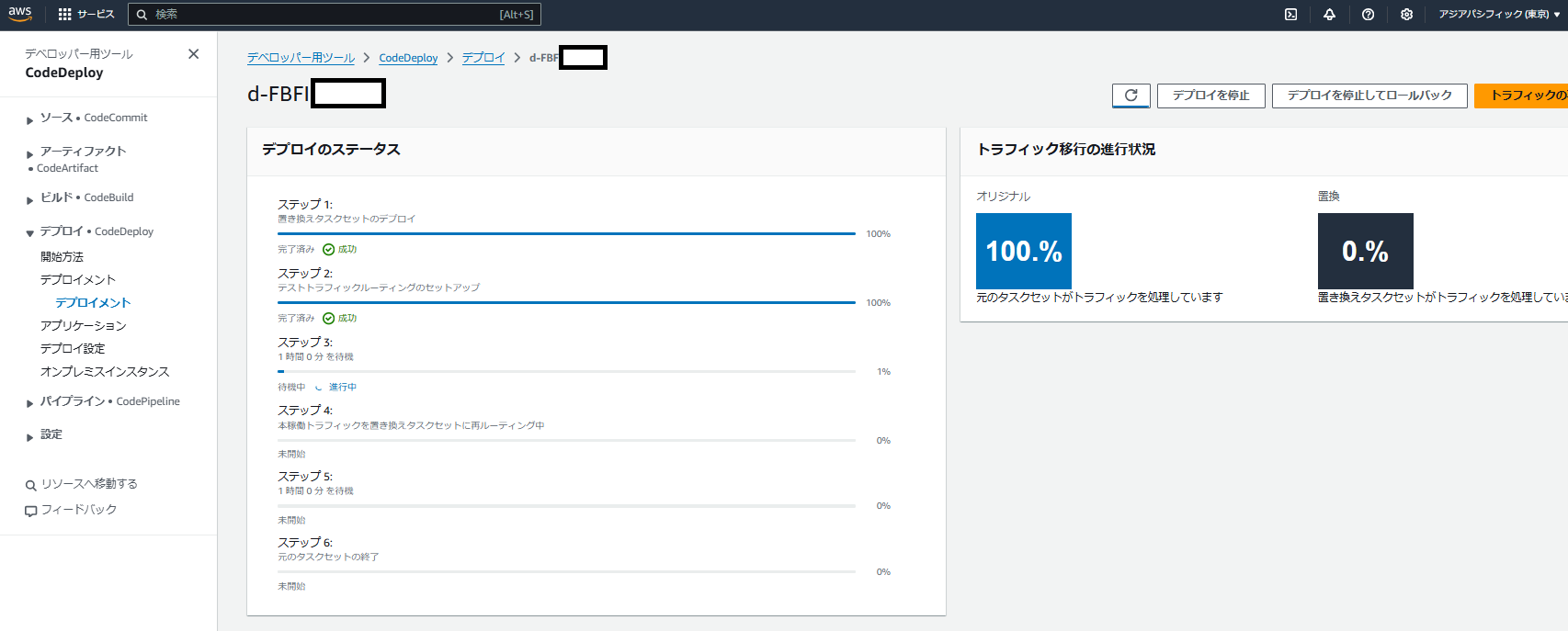Click the search bar field
This screenshot has width=1568, height=631.
pos(335,15)
